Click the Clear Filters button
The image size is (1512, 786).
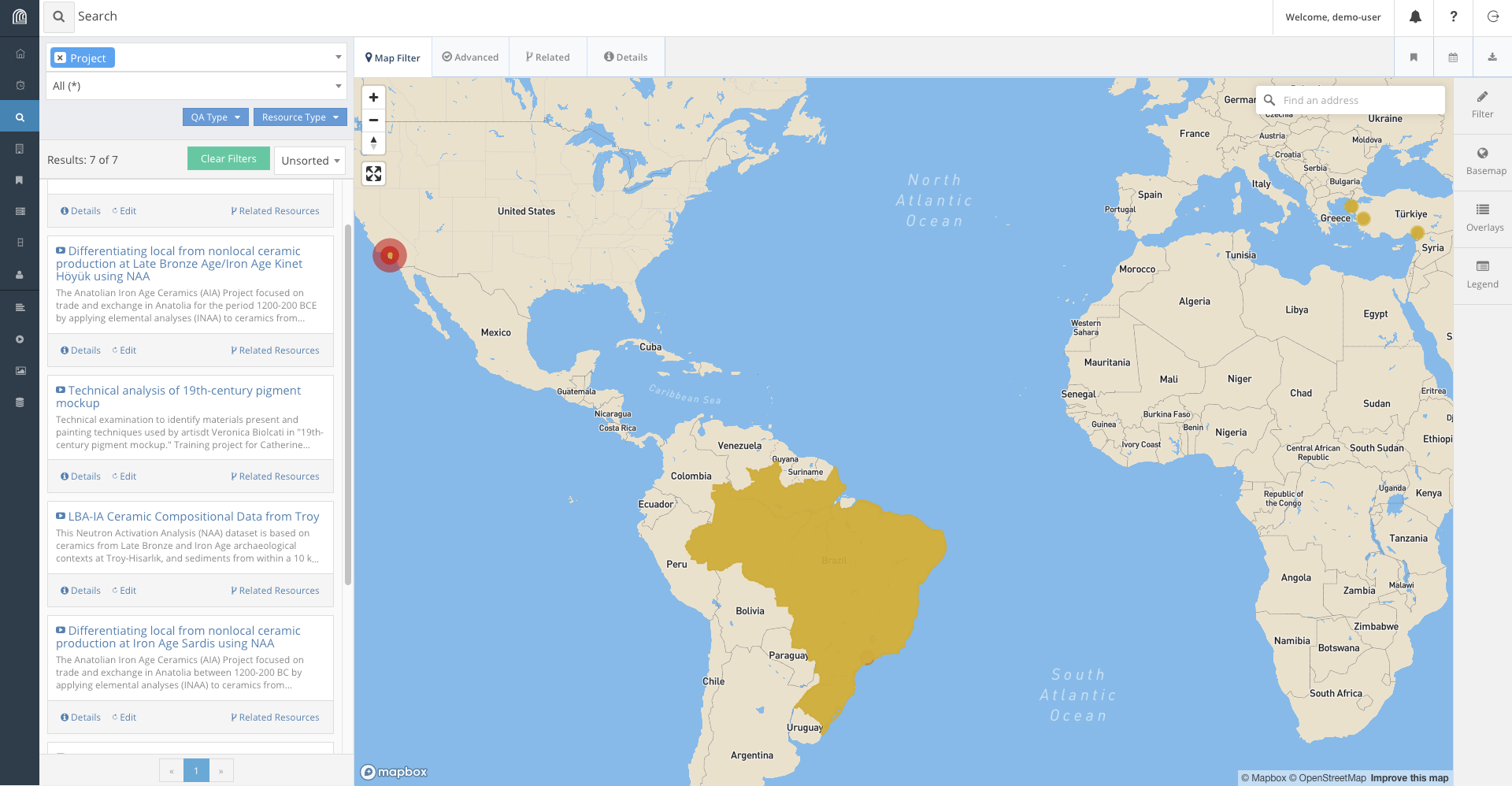coord(228,158)
